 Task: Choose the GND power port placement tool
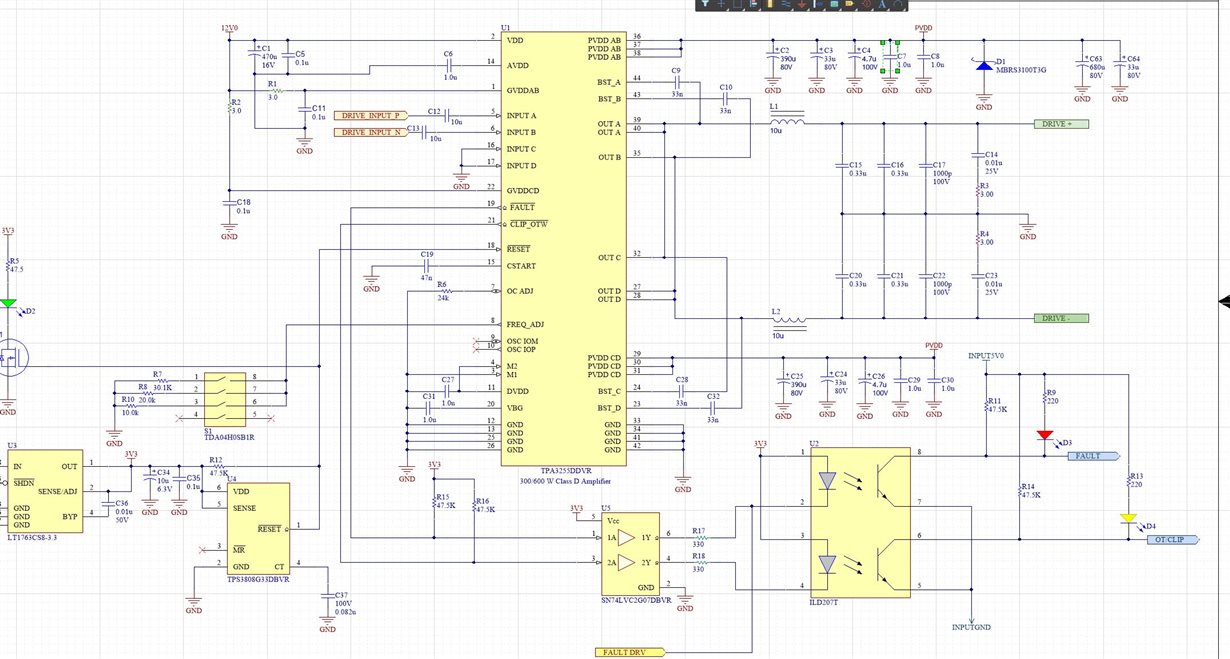pyautogui.click(x=802, y=4)
